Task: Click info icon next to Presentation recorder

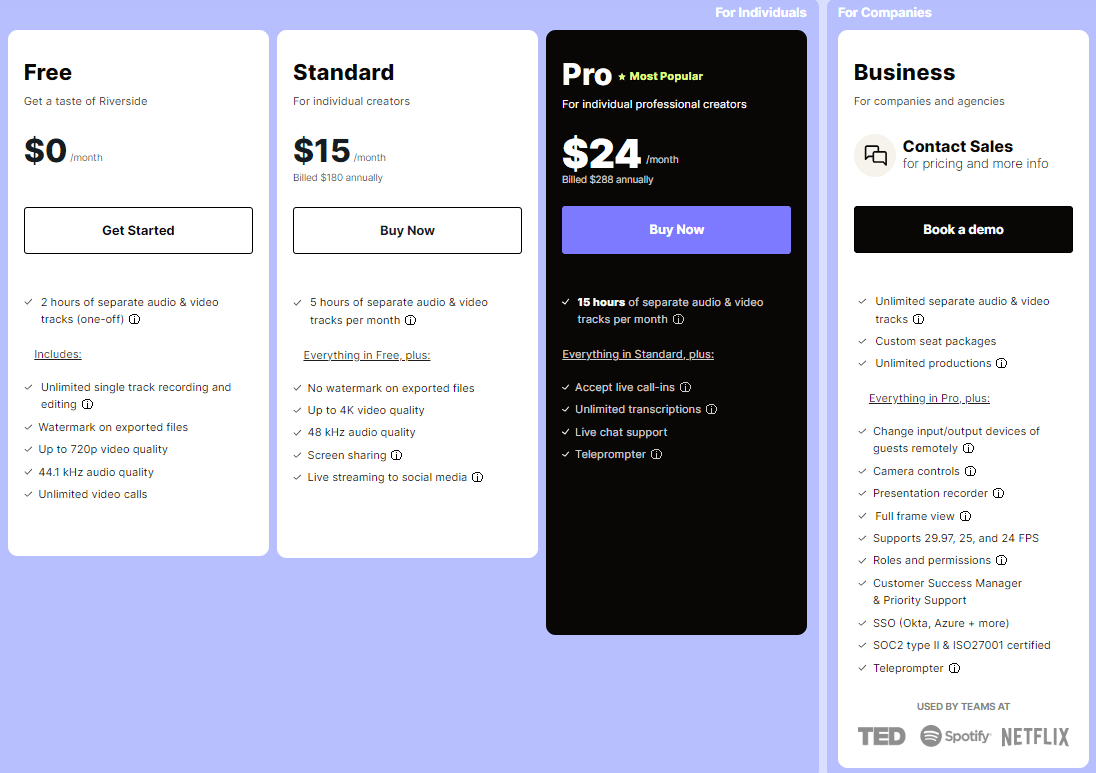Action: click(998, 493)
